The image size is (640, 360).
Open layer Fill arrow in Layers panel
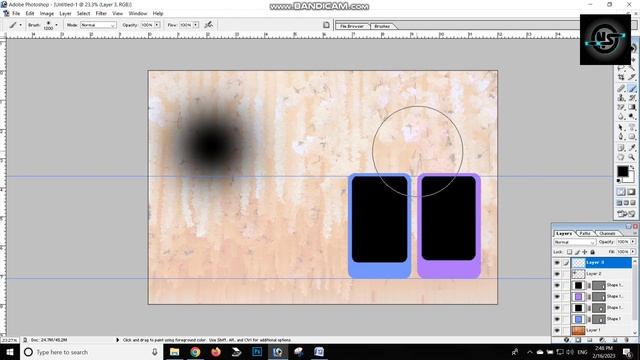633,252
